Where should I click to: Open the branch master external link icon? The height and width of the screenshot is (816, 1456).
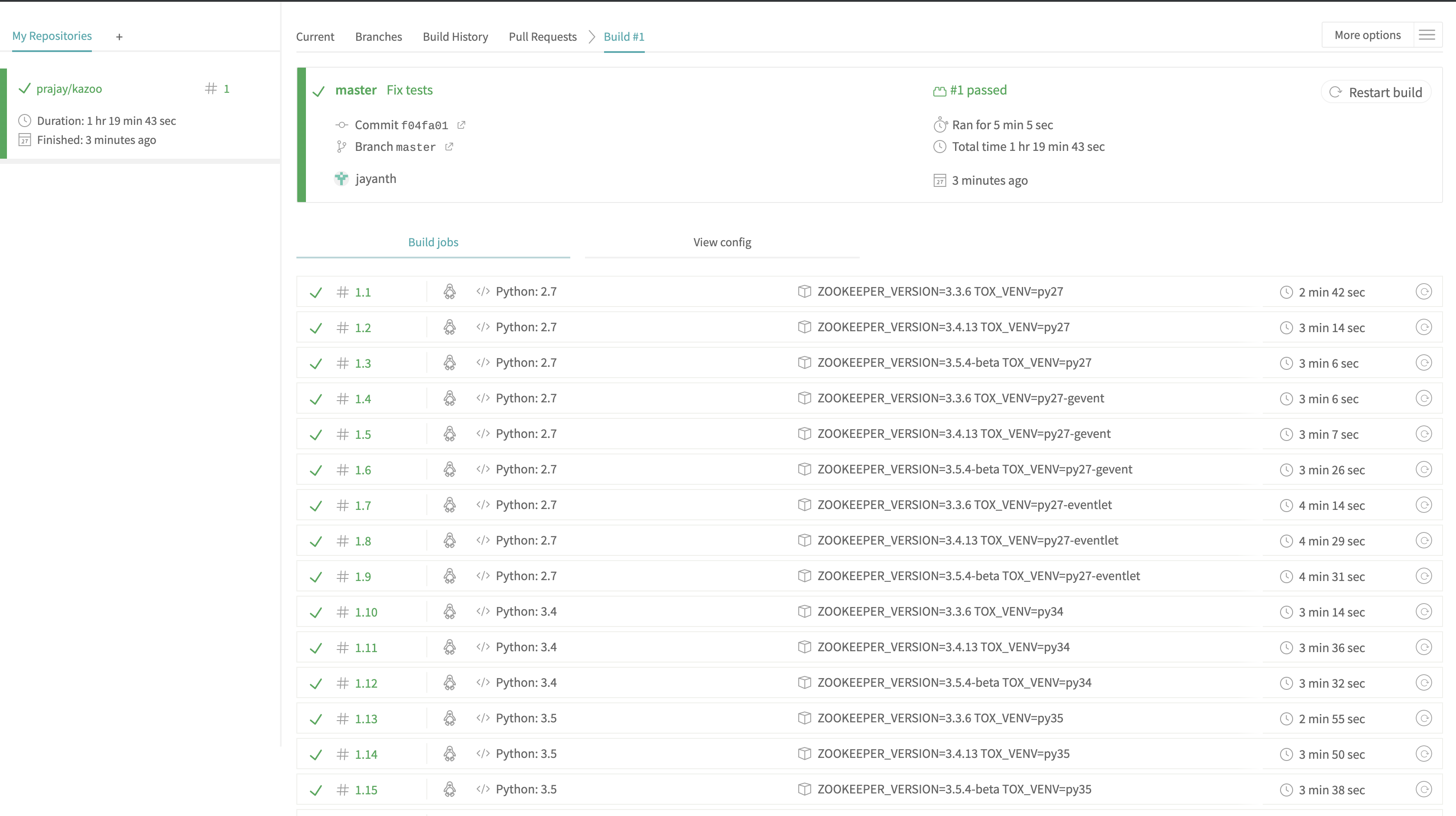coord(449,147)
